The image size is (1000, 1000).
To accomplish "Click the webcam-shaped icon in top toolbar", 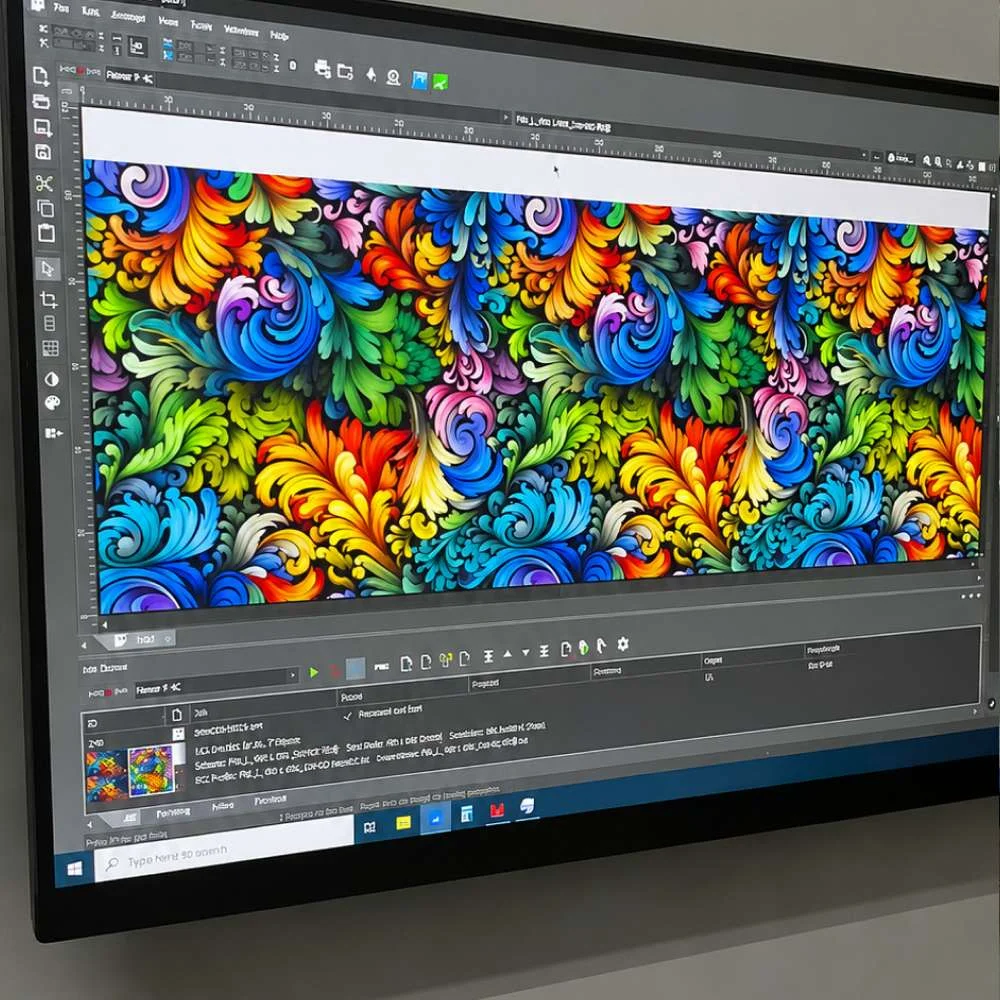I will (x=393, y=77).
